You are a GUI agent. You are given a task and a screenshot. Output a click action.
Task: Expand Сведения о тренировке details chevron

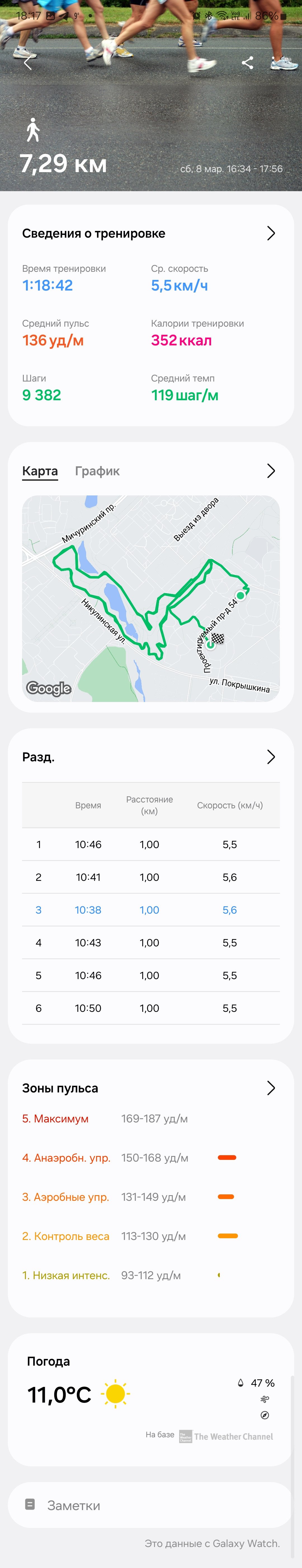[x=271, y=233]
